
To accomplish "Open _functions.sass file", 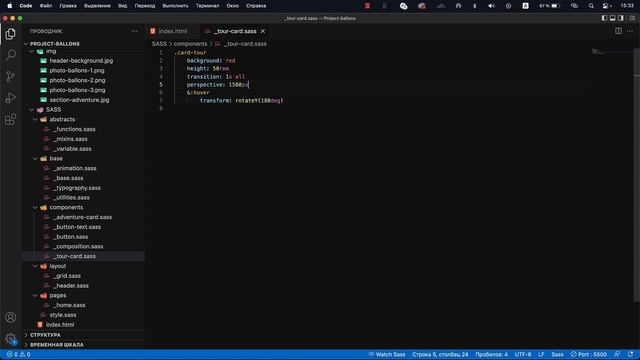I will [x=74, y=129].
